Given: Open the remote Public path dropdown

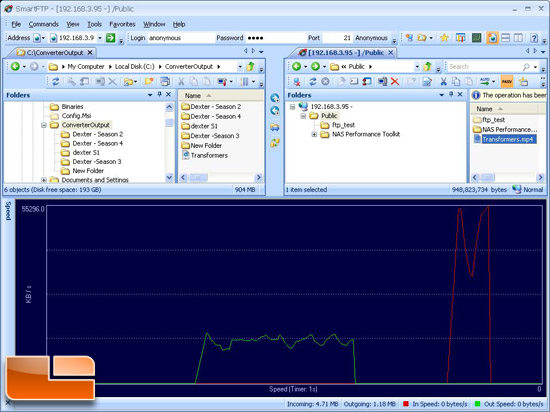Looking at the screenshot, I should [x=417, y=66].
